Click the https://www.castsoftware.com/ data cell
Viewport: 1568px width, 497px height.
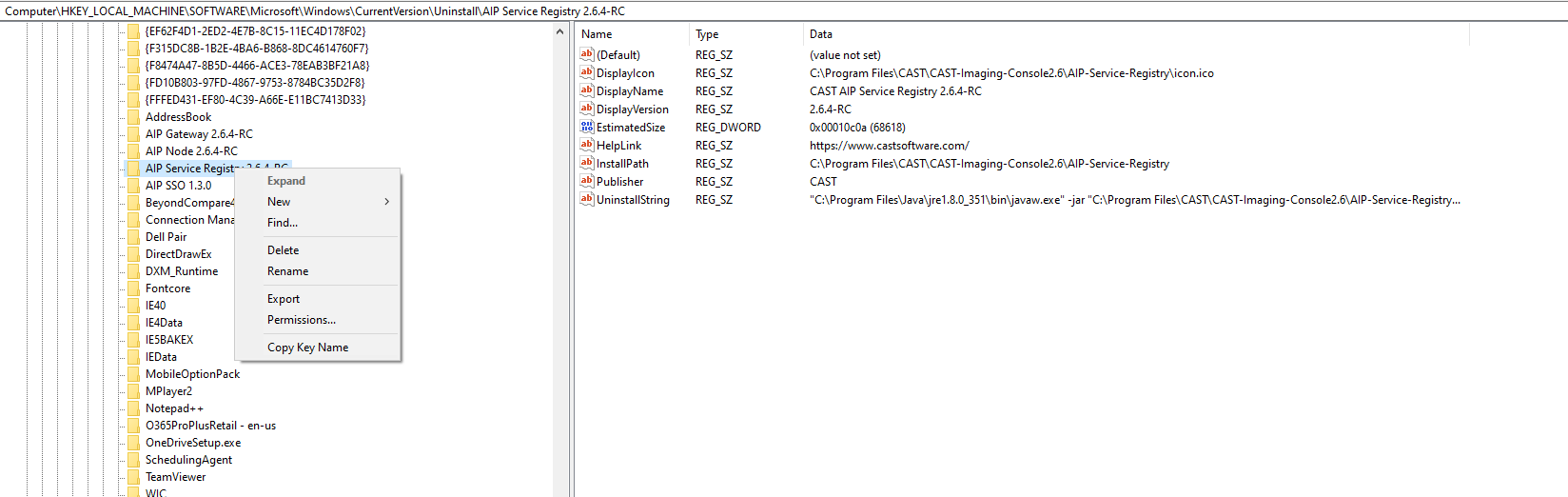point(890,146)
